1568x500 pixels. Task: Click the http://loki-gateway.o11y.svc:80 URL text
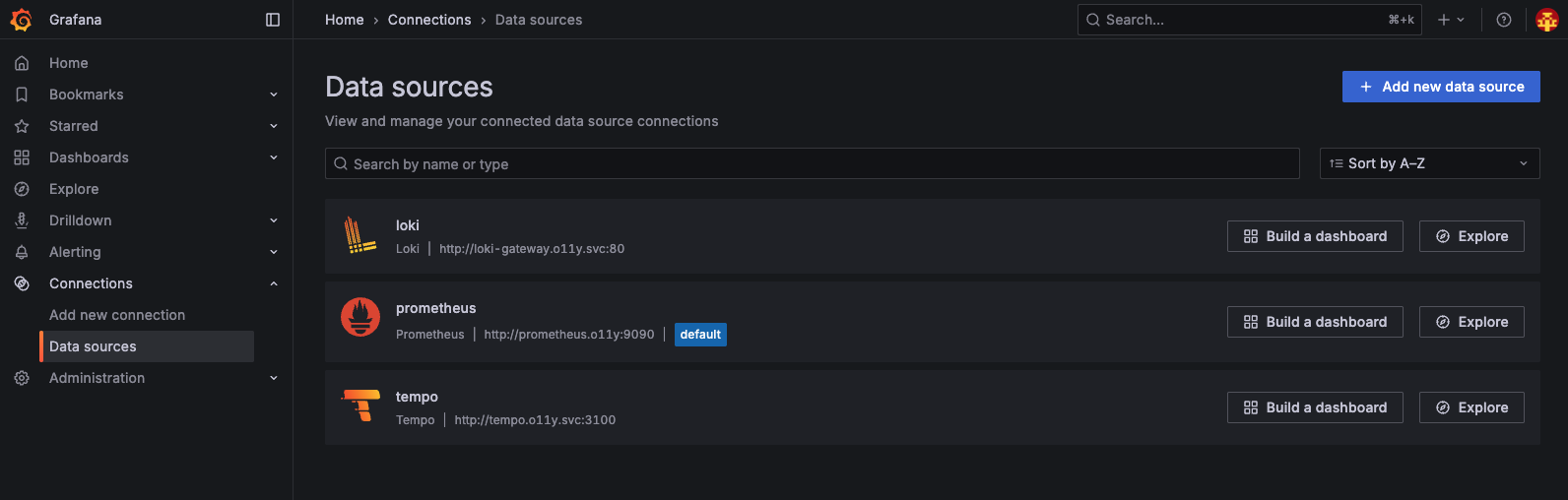point(532,249)
